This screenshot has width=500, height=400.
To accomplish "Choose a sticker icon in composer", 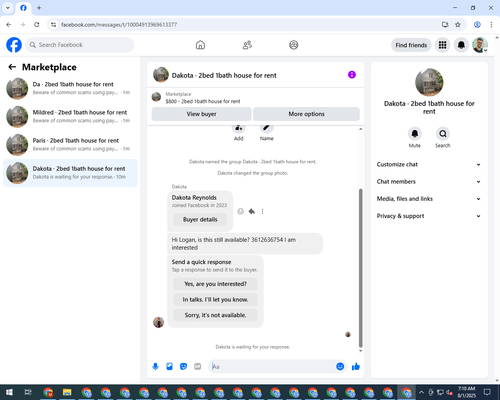I will click(x=183, y=367).
